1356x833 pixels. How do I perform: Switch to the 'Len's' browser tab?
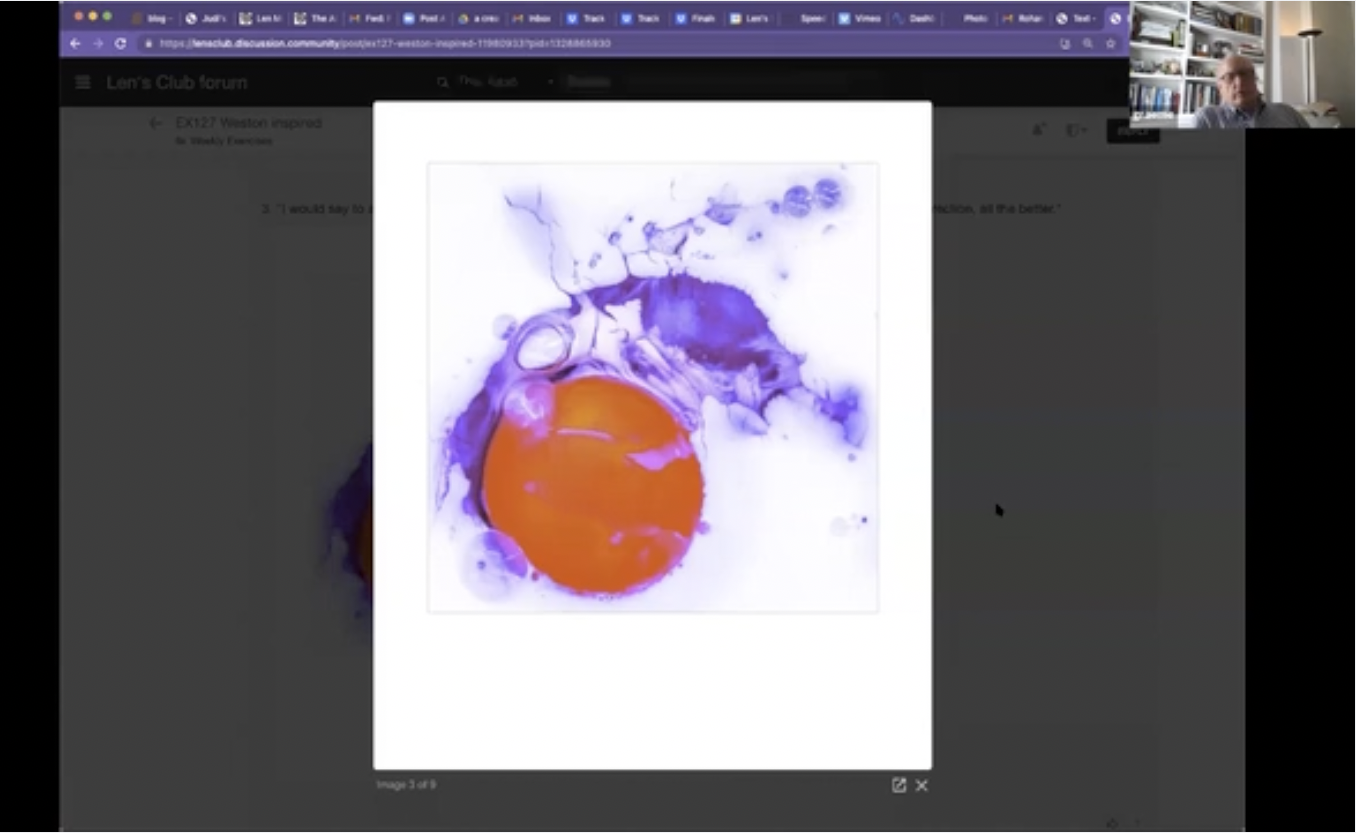[x=748, y=18]
